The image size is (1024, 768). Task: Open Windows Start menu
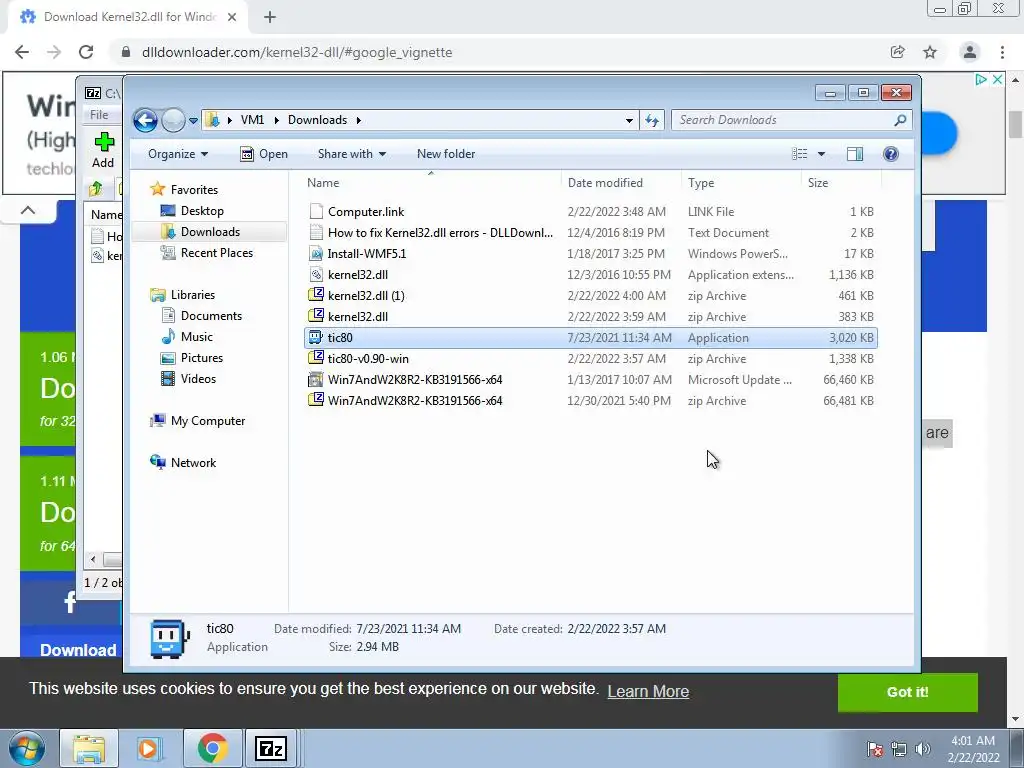click(x=27, y=748)
